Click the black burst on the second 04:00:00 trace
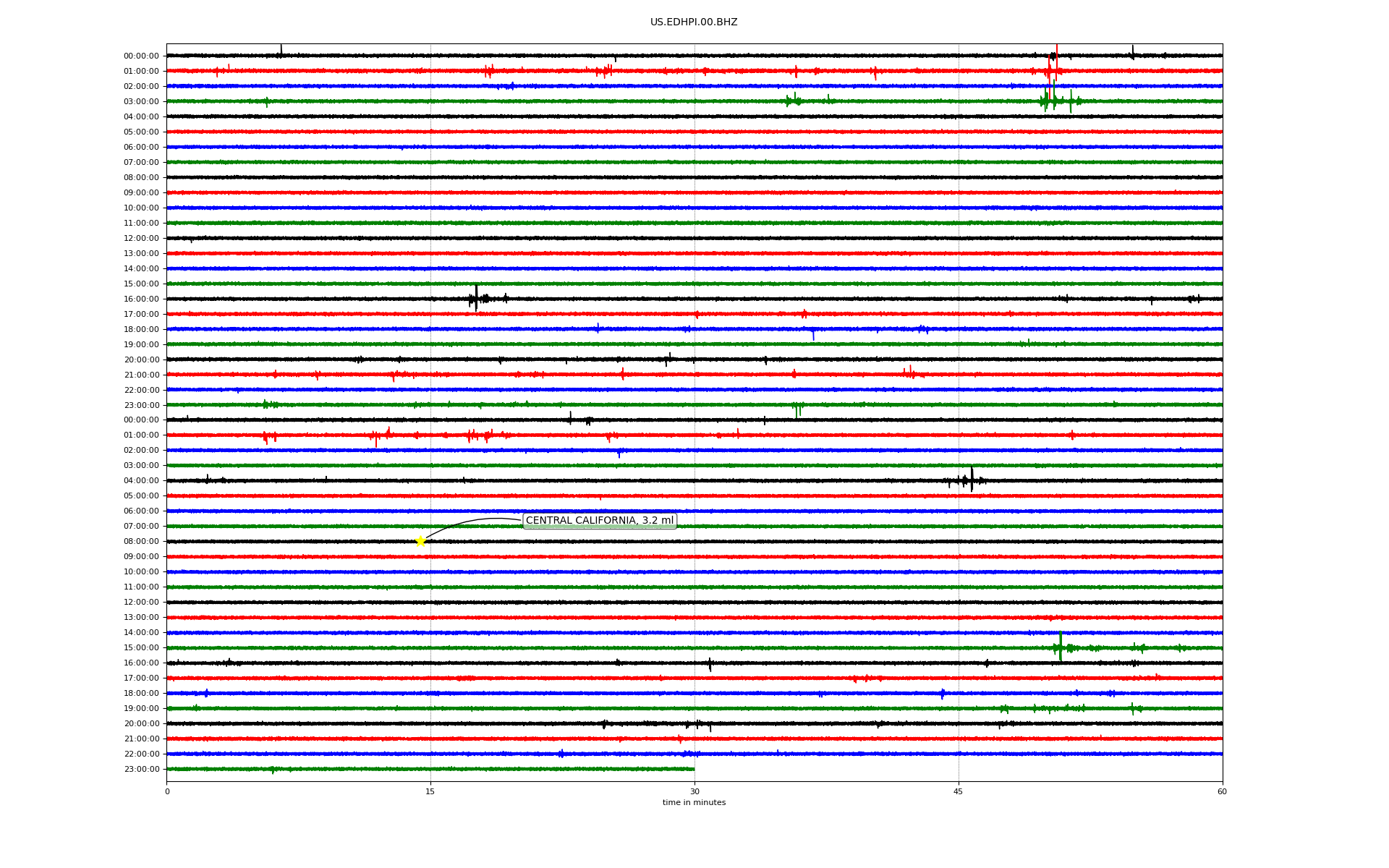The width and height of the screenshot is (1389, 868). [971, 480]
